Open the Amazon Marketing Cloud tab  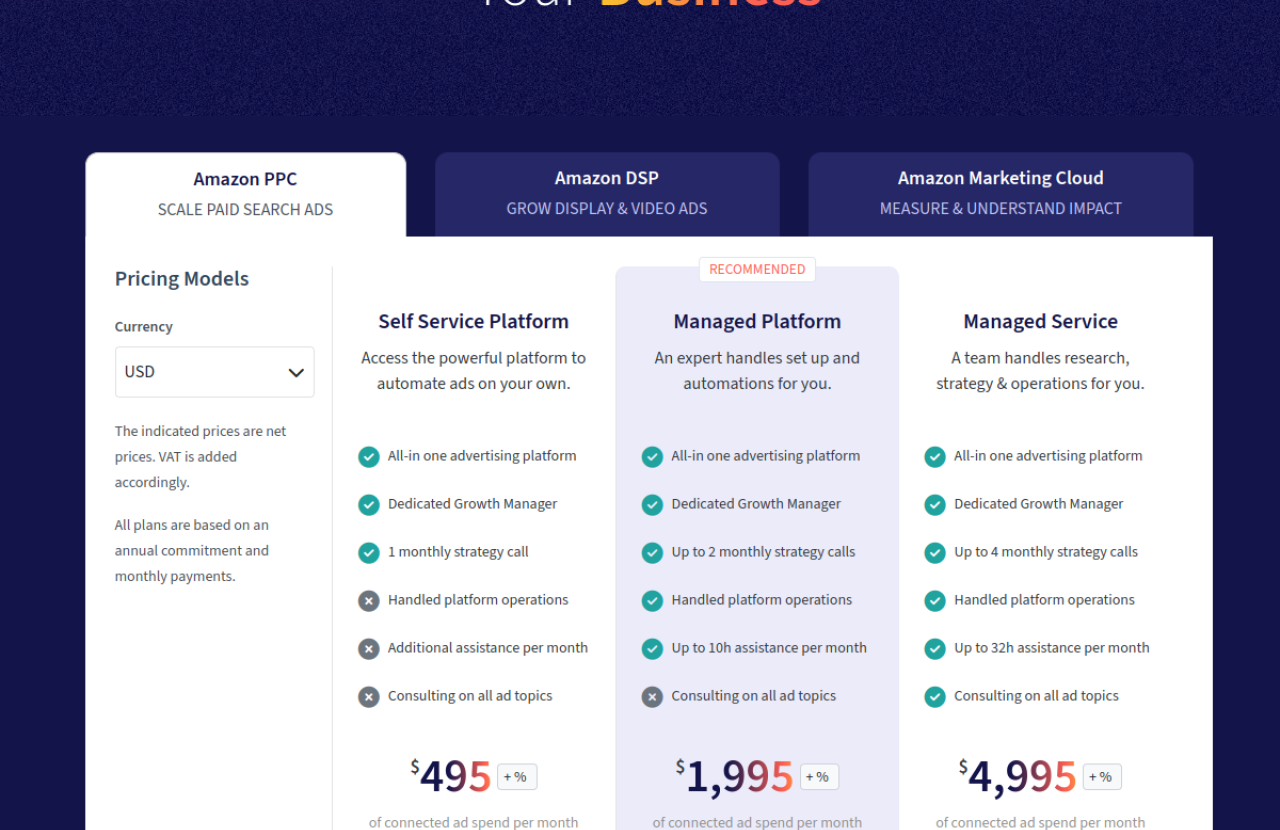[1000, 193]
